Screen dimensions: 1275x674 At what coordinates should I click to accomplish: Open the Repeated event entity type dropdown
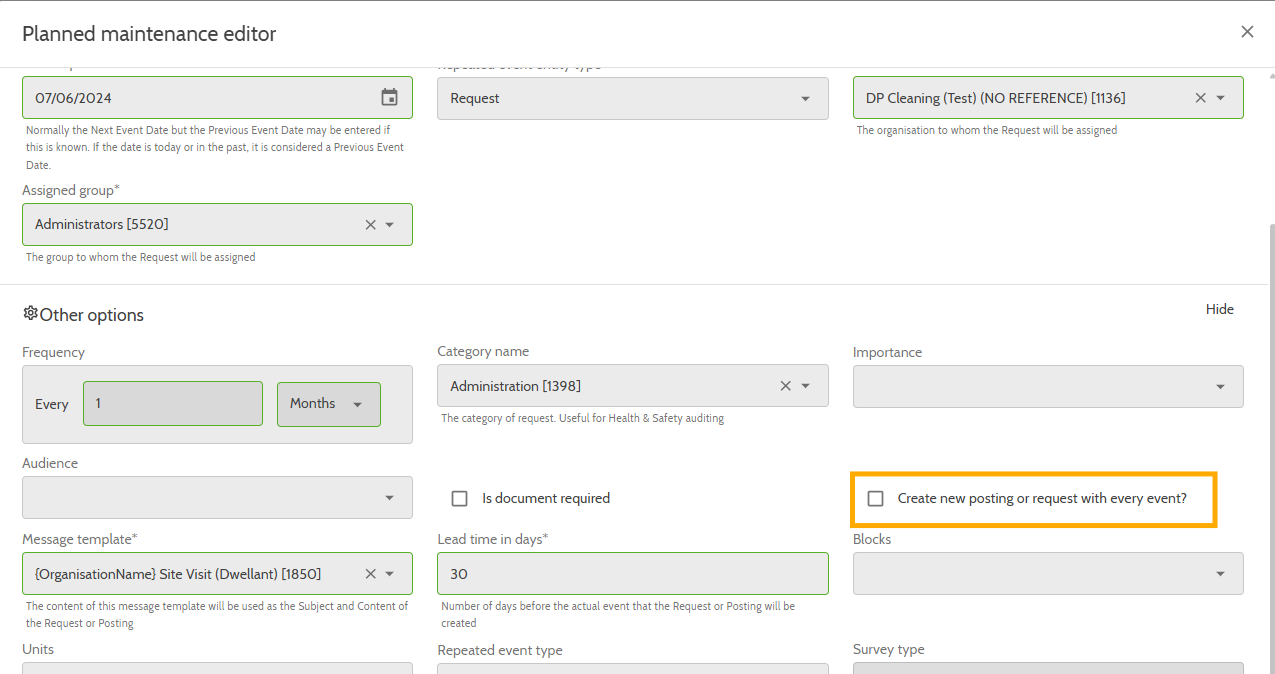805,98
